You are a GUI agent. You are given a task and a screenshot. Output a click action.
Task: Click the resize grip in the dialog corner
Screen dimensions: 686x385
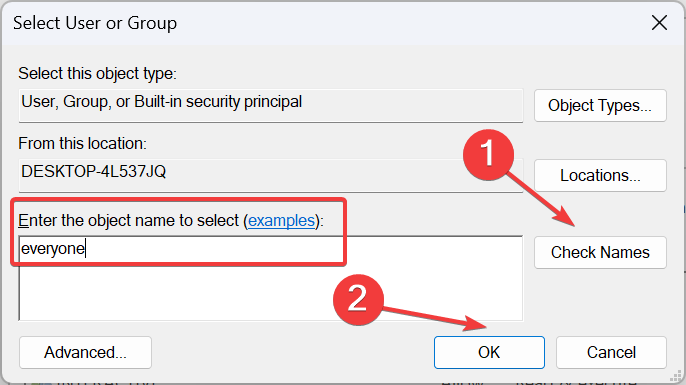[x=676, y=376]
